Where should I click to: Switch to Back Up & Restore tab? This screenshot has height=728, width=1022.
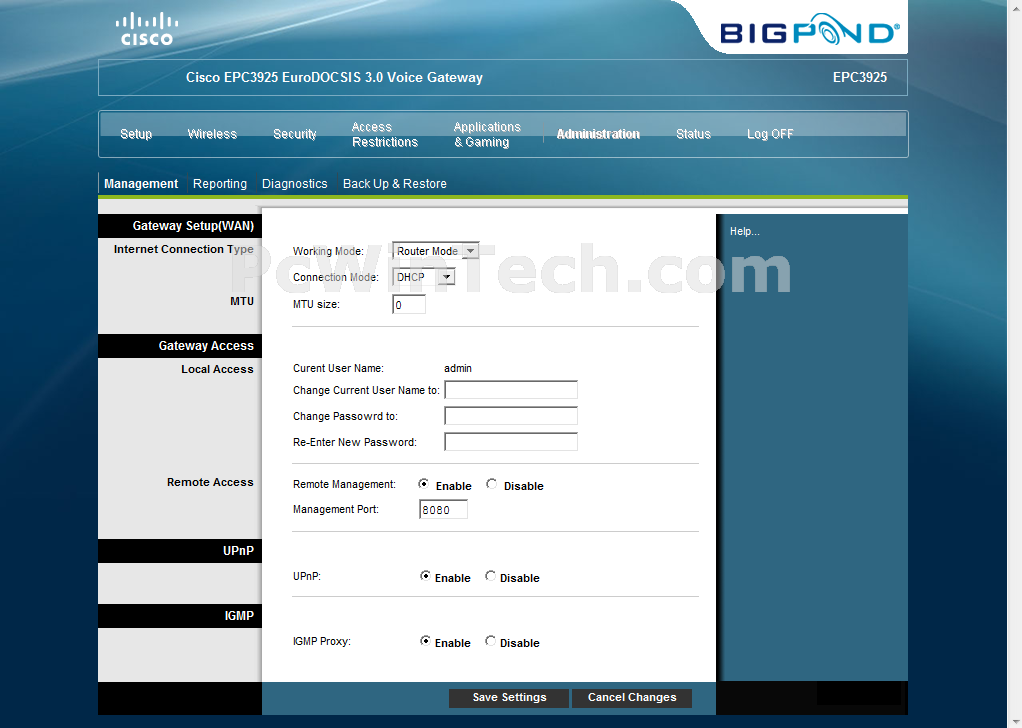[394, 184]
